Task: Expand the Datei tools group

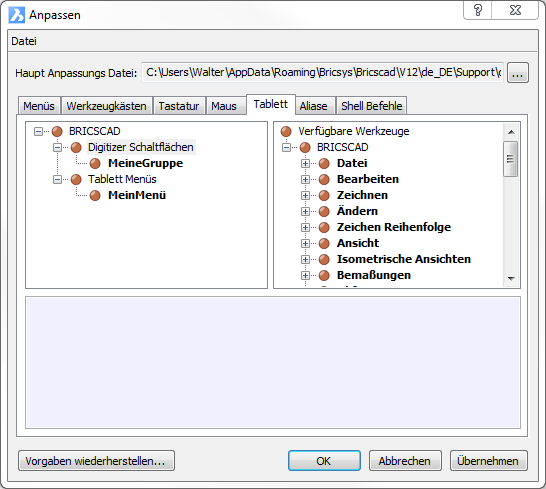Action: pyautogui.click(x=305, y=163)
